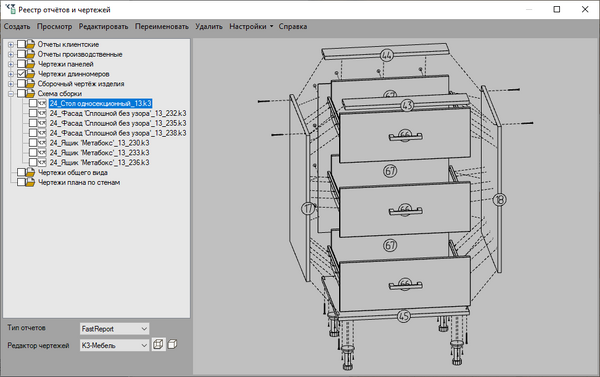Click Просмотр in the menu bar
The image size is (600, 377).
(54, 26)
